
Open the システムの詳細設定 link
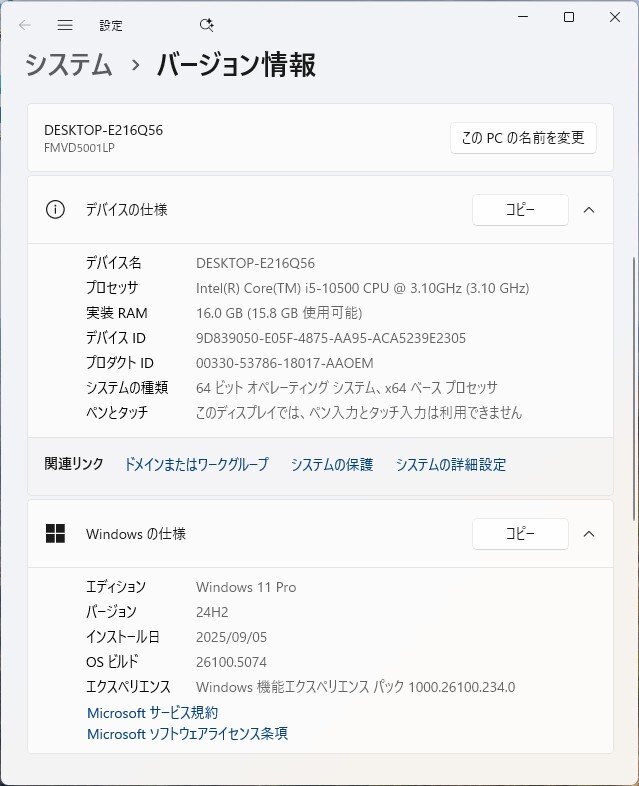point(450,464)
